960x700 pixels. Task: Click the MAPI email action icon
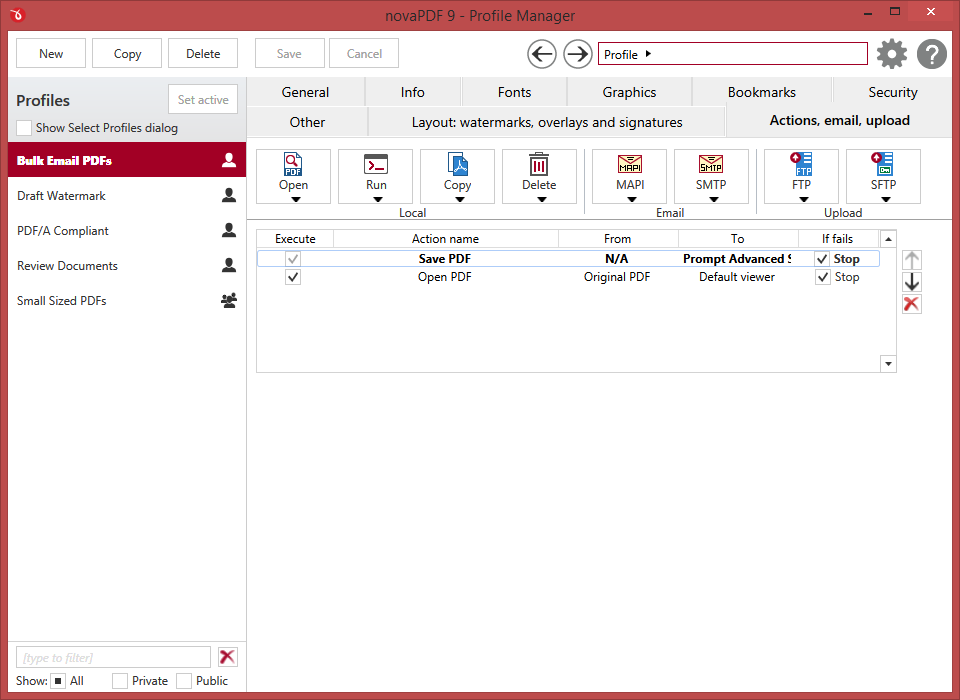(629, 166)
